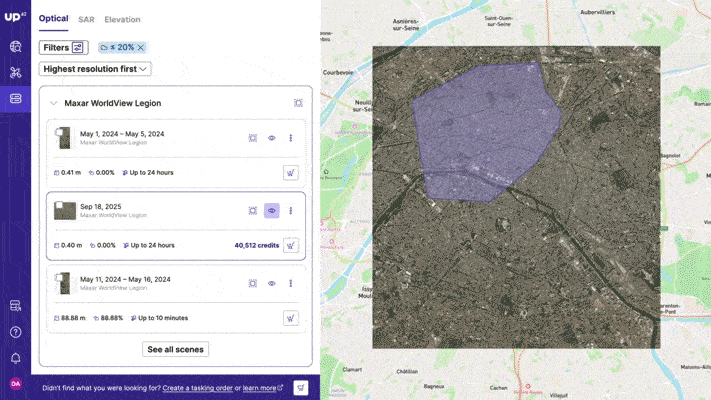Open more options for Sep 18, 2025 scene
711x400 pixels.
pos(291,210)
